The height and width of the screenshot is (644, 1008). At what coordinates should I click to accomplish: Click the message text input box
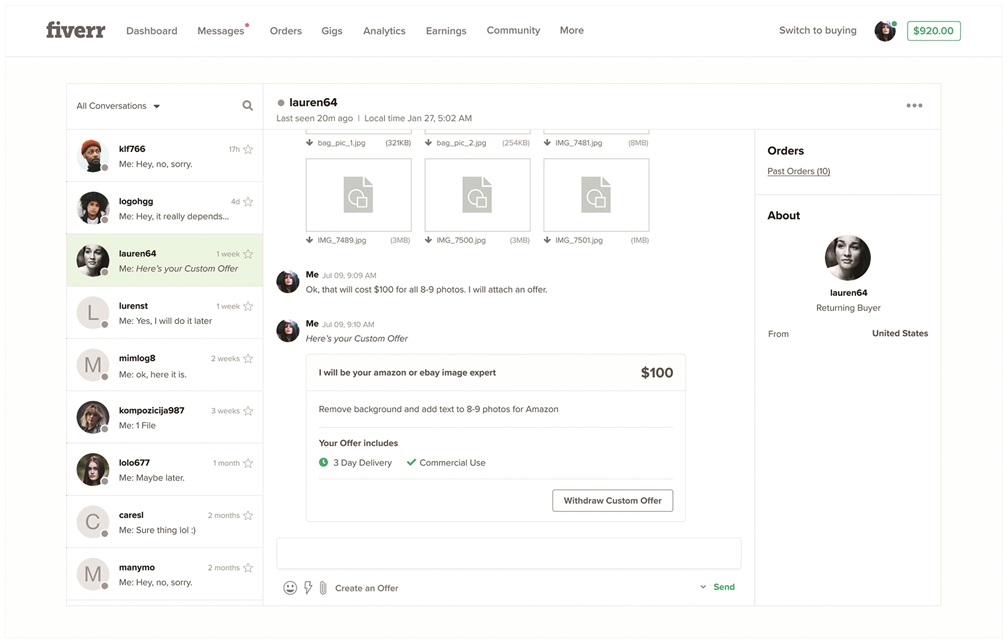coord(508,554)
